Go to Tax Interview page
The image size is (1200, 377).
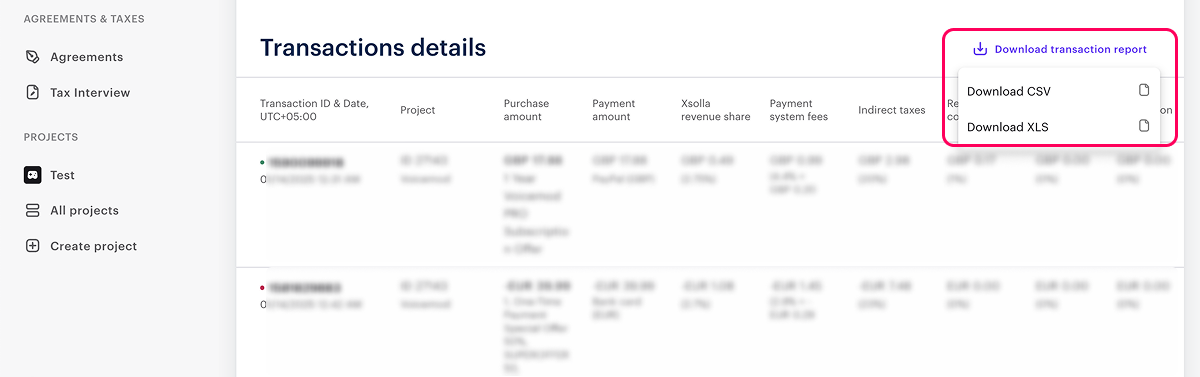pos(90,92)
